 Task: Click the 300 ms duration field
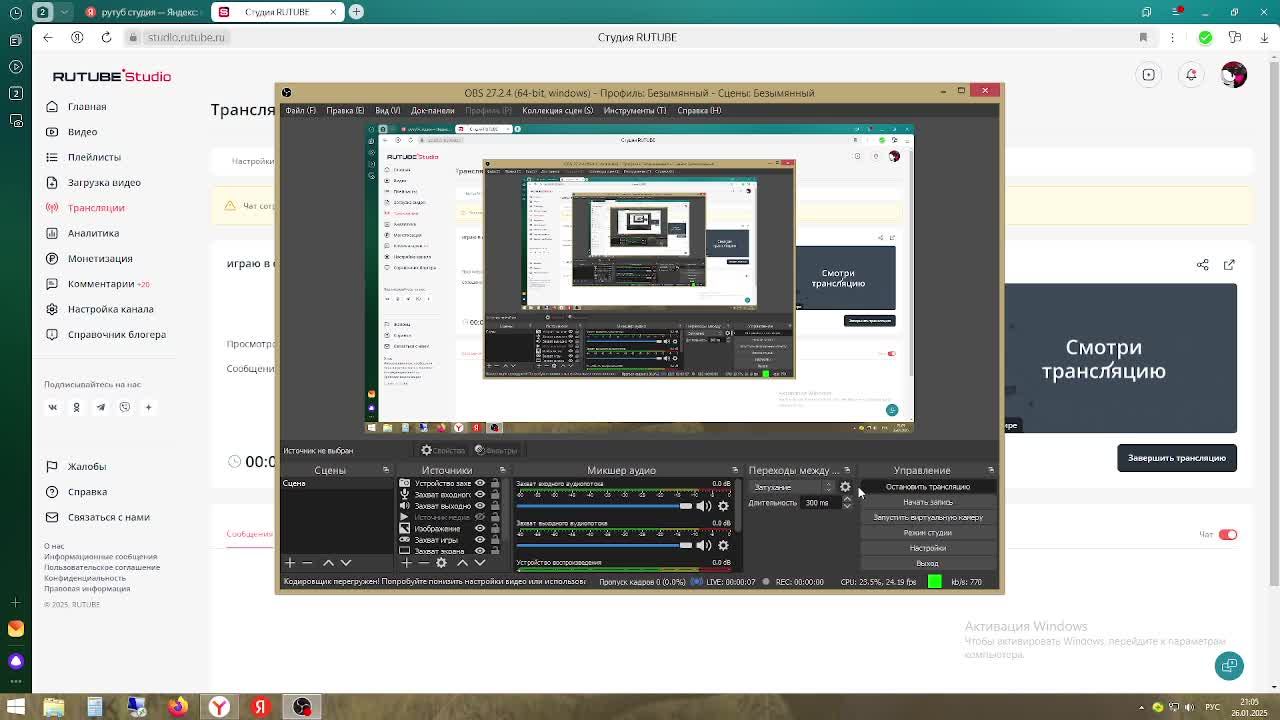(821, 503)
